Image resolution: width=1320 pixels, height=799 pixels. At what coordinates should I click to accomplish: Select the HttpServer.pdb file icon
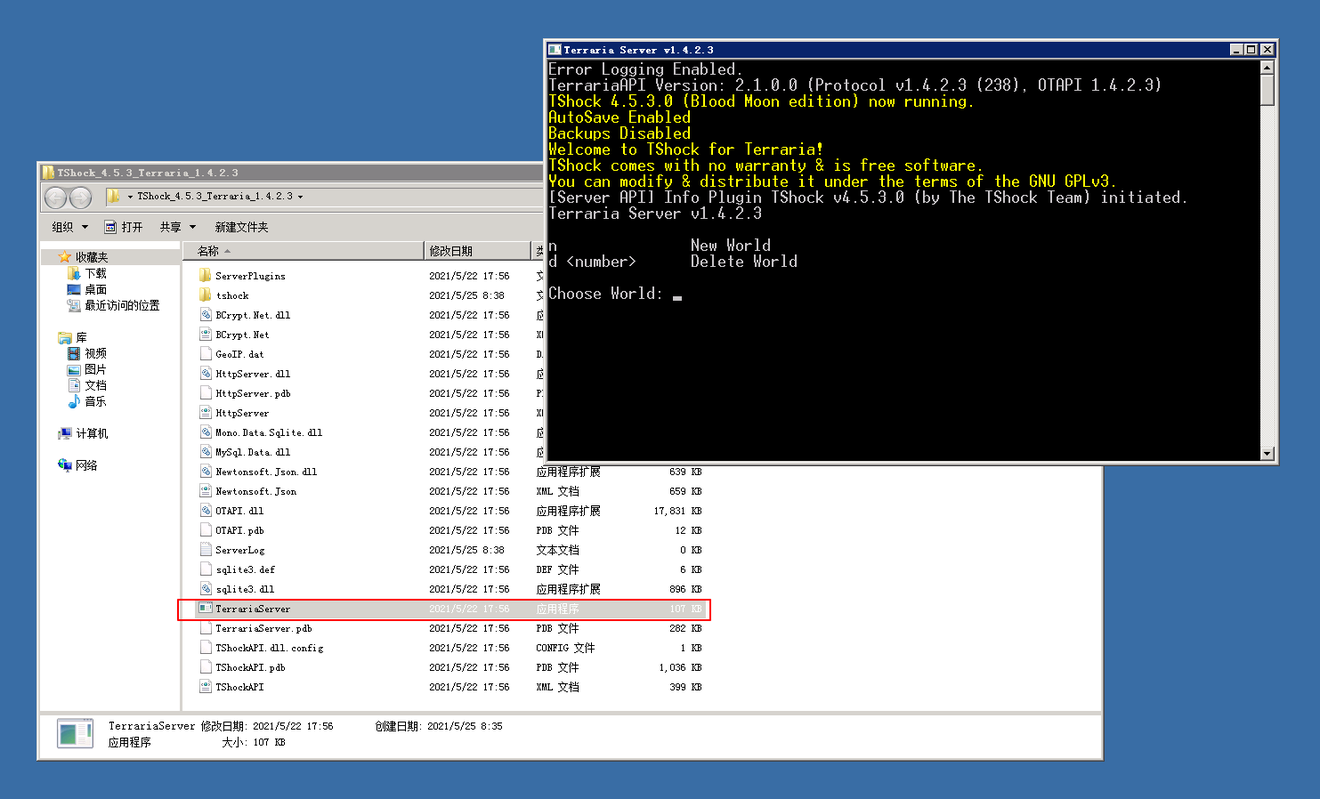click(x=205, y=393)
